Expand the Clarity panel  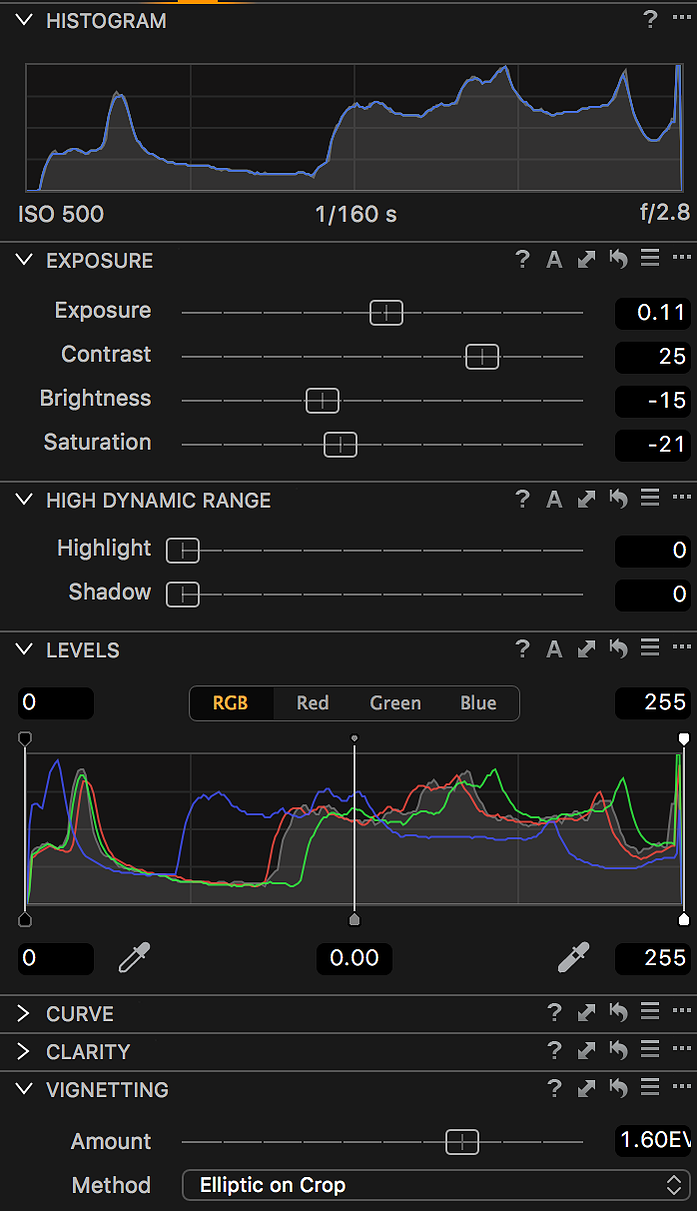click(25, 1051)
